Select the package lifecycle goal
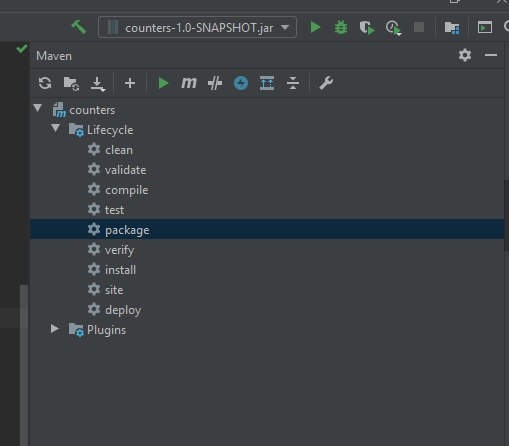Screen dimensions: 509x446 (x=267, y=229)
